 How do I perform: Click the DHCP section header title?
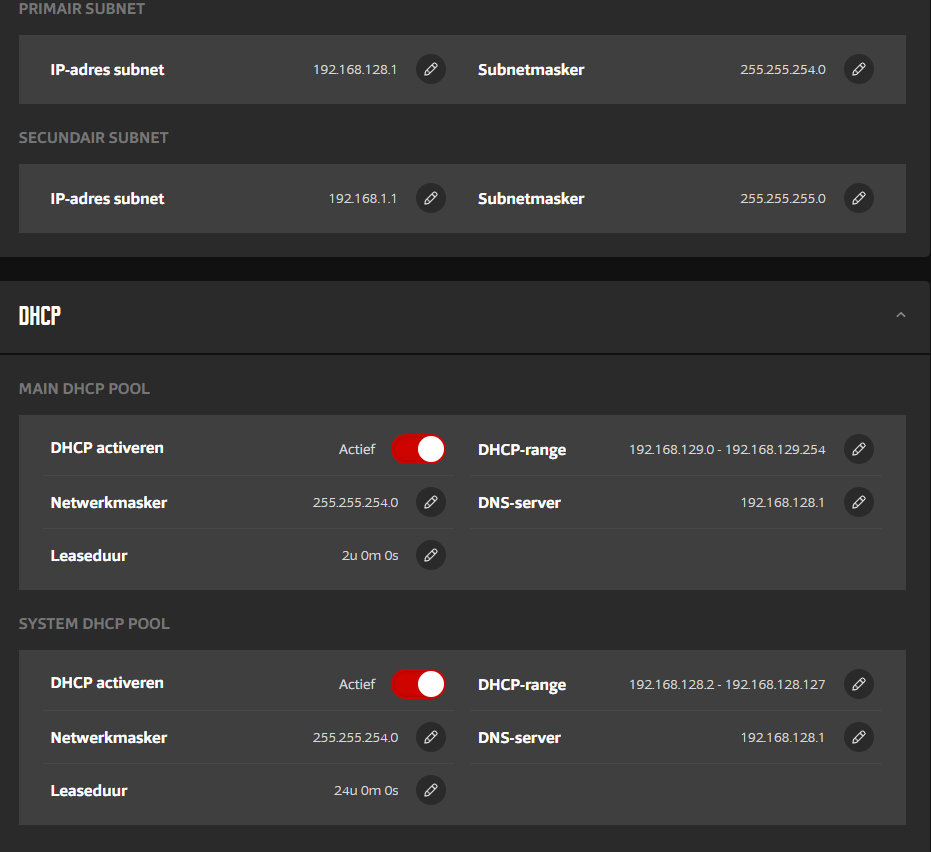(40, 316)
